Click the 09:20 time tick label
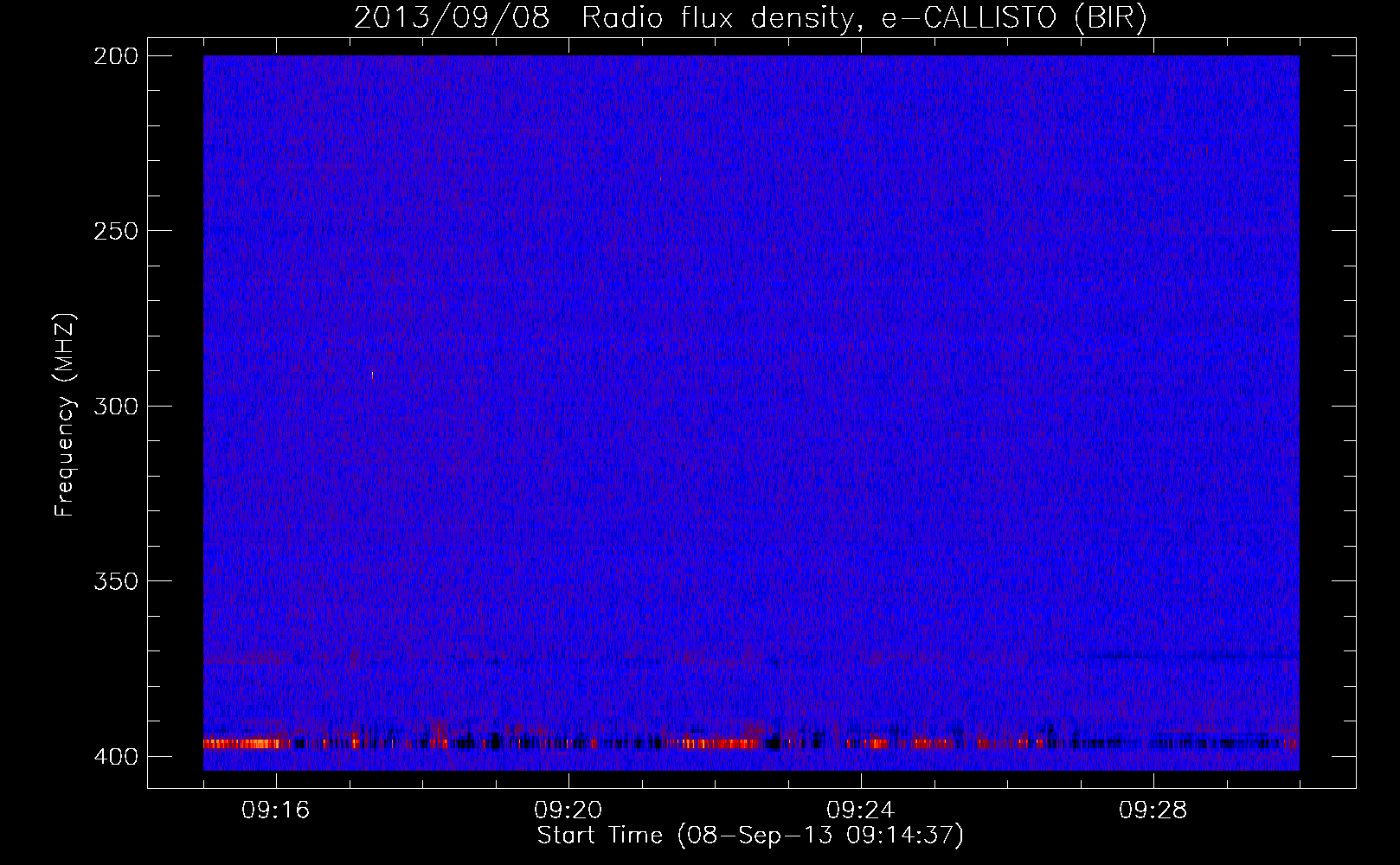 tap(568, 811)
